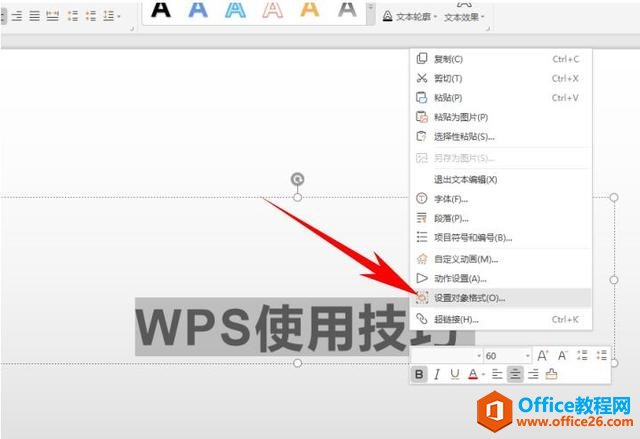
Task: Toggle right align in mini toolbar
Action: tap(533, 374)
